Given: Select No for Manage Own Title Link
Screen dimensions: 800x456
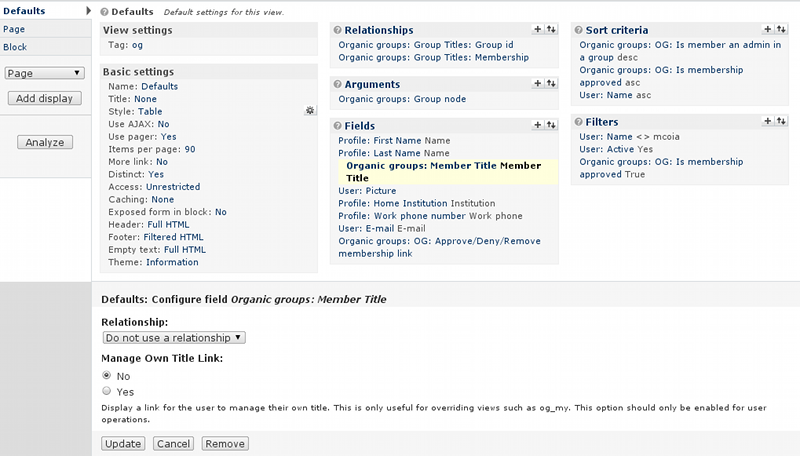Looking at the screenshot, I should 107,375.
